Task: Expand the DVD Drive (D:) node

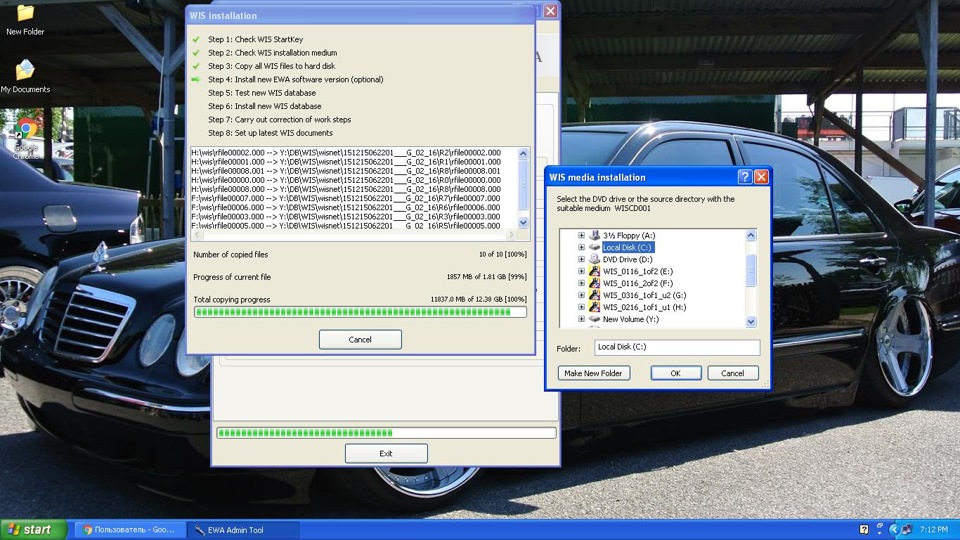Action: pyautogui.click(x=581, y=259)
